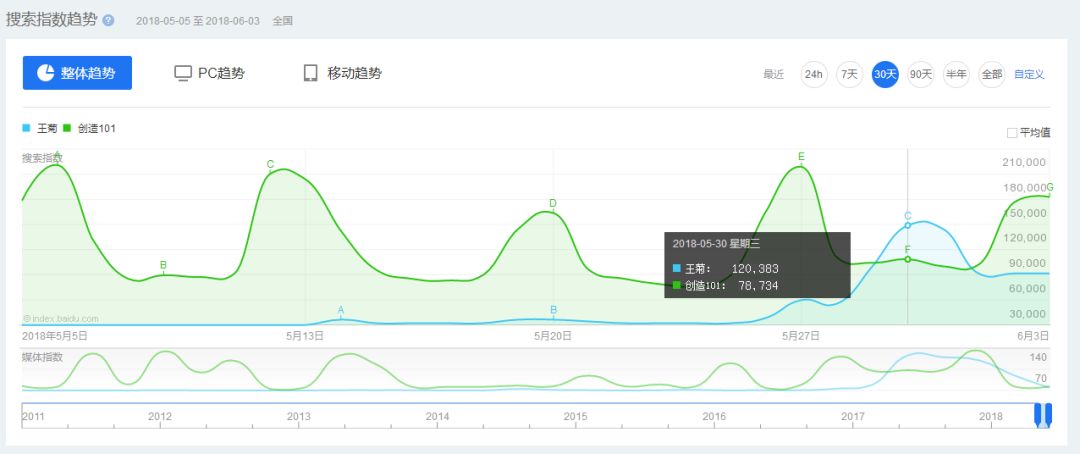The image size is (1080, 454).
Task: Enable the 平均值 average checkbox
Action: pos(1012,133)
